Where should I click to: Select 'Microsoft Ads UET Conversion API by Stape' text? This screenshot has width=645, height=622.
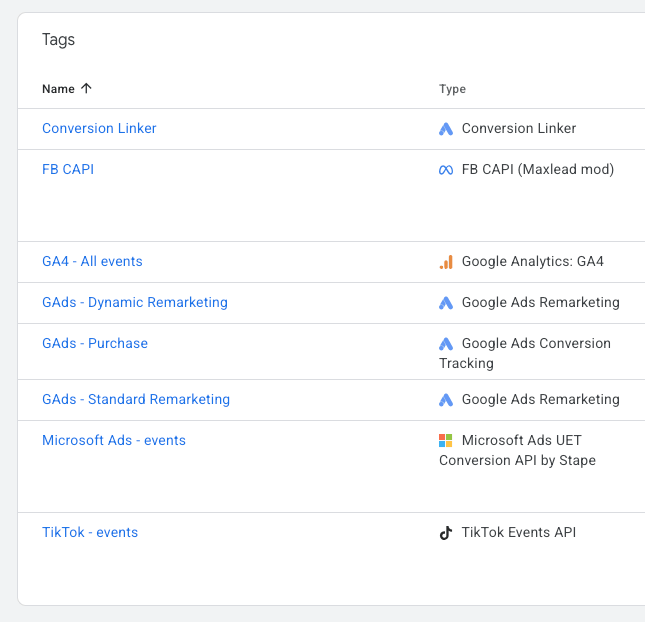517,450
